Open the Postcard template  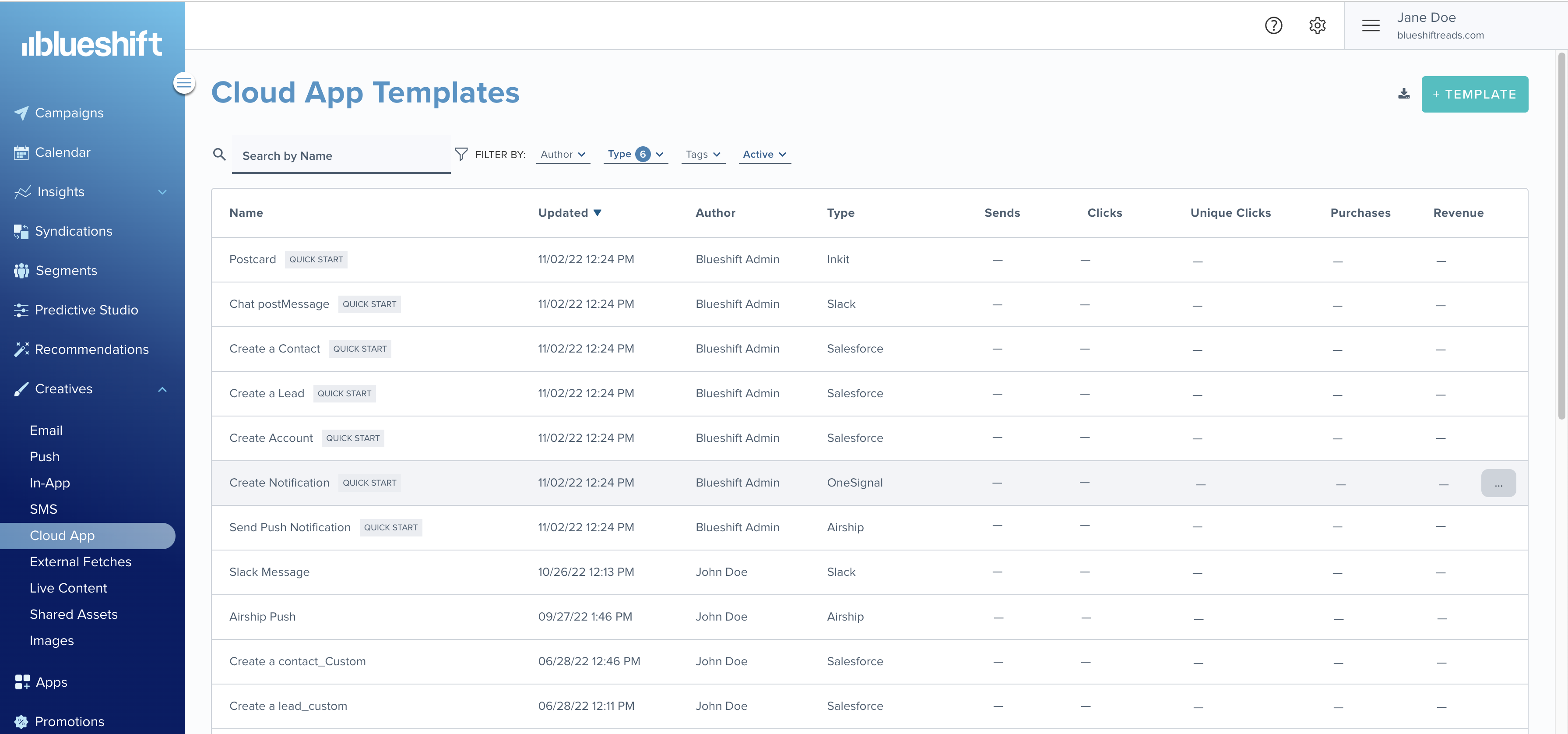[x=253, y=260]
